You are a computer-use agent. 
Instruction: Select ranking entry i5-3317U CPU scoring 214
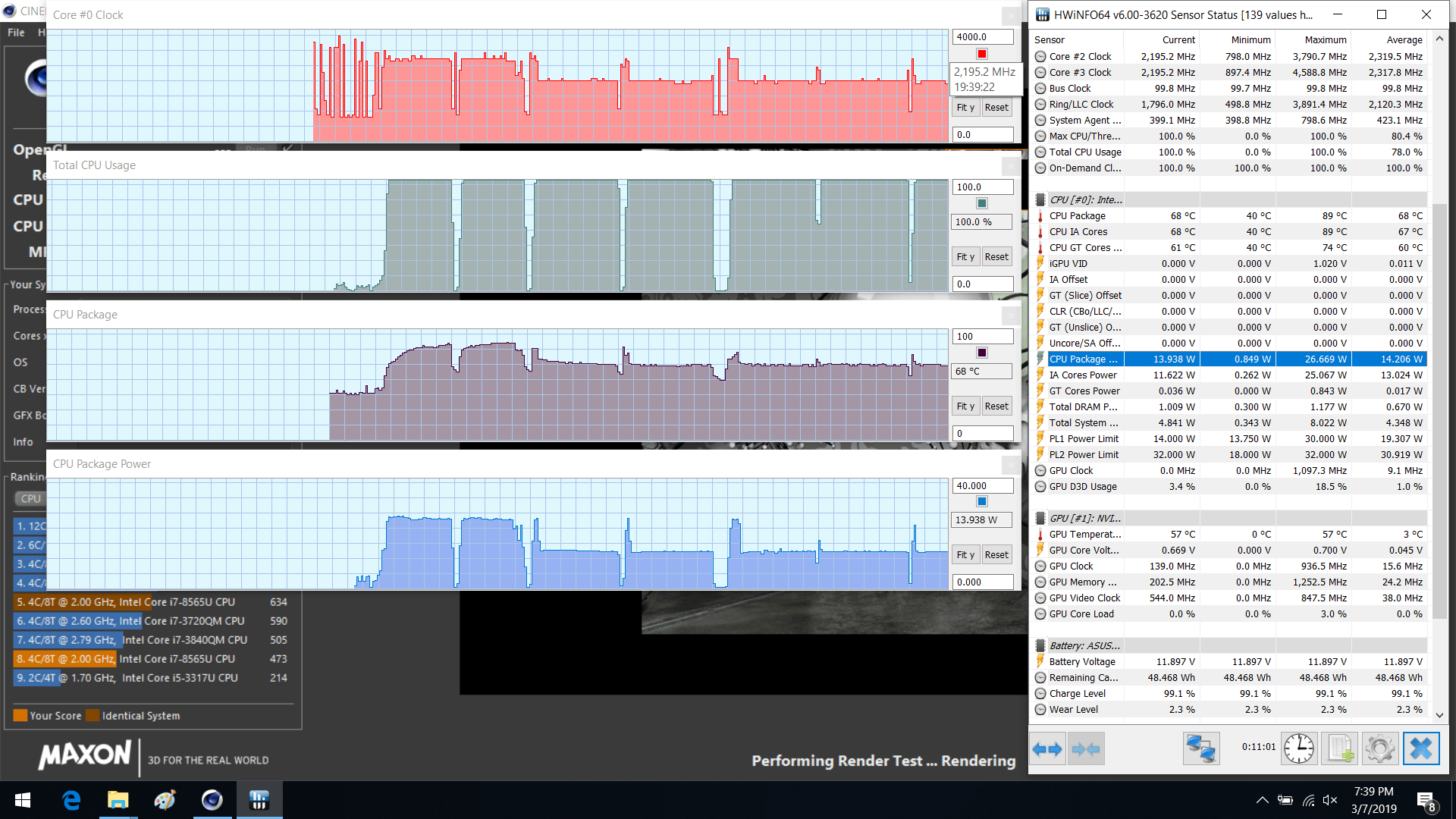(x=152, y=678)
